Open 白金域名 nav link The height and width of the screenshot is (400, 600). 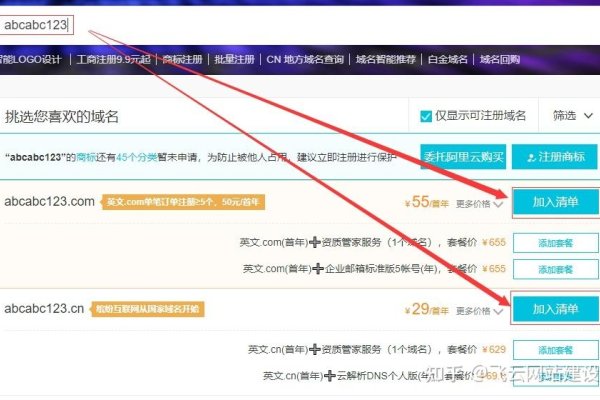[448, 59]
